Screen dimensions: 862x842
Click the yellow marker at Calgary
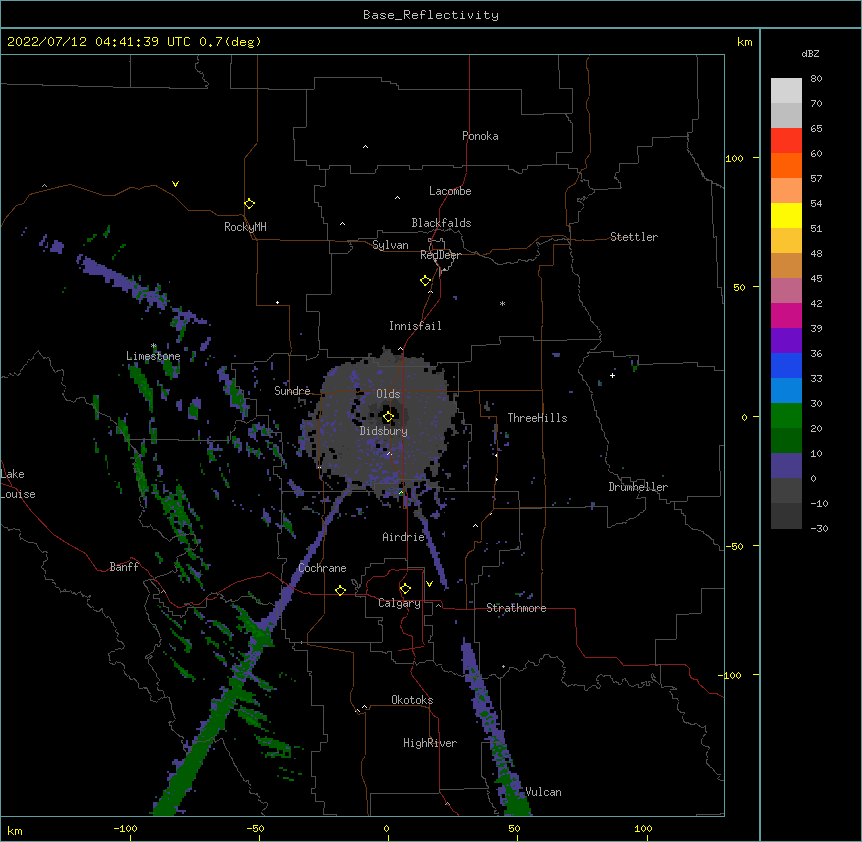click(405, 589)
